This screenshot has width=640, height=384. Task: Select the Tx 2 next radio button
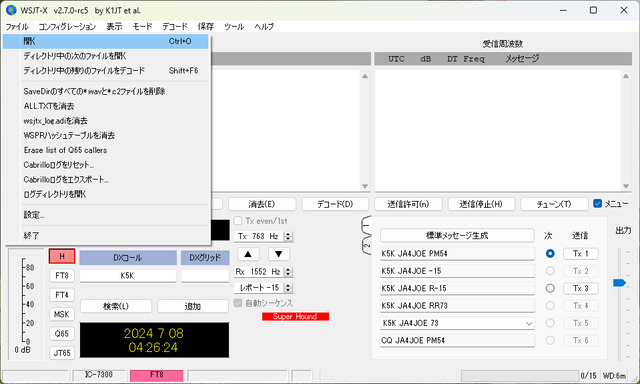[x=550, y=271]
